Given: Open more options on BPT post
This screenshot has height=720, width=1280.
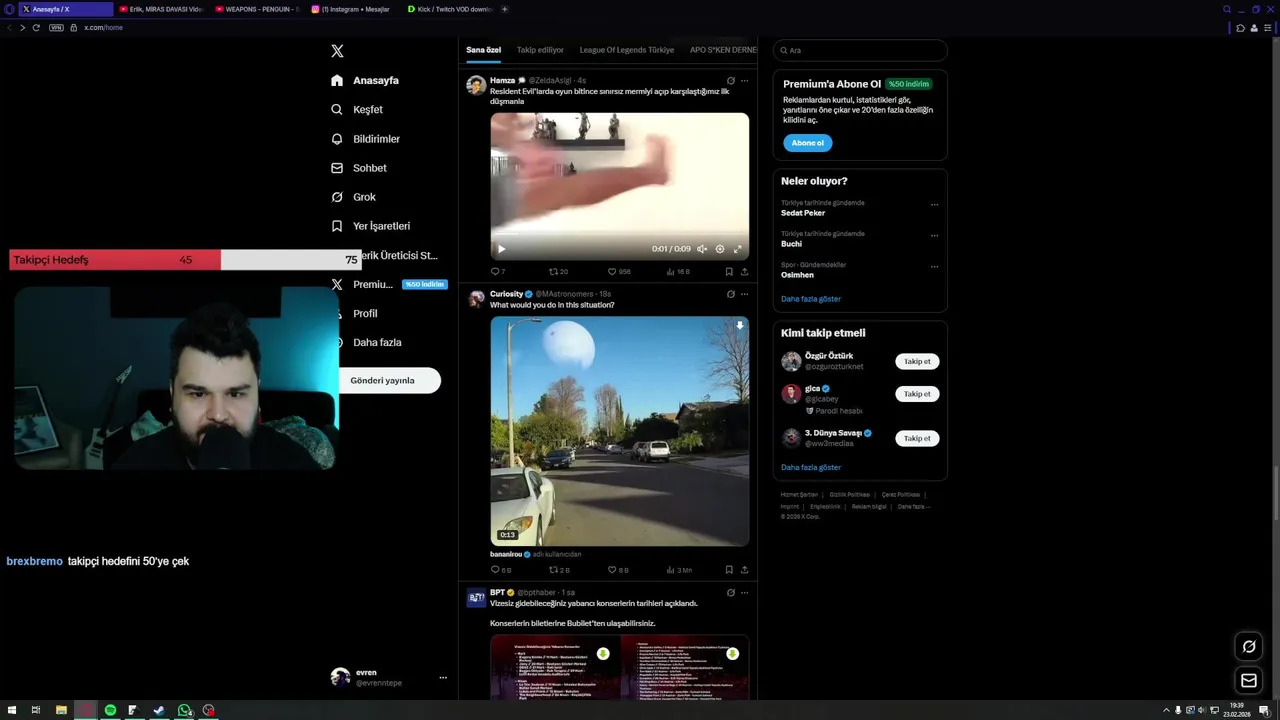Looking at the screenshot, I should pyautogui.click(x=744, y=593).
